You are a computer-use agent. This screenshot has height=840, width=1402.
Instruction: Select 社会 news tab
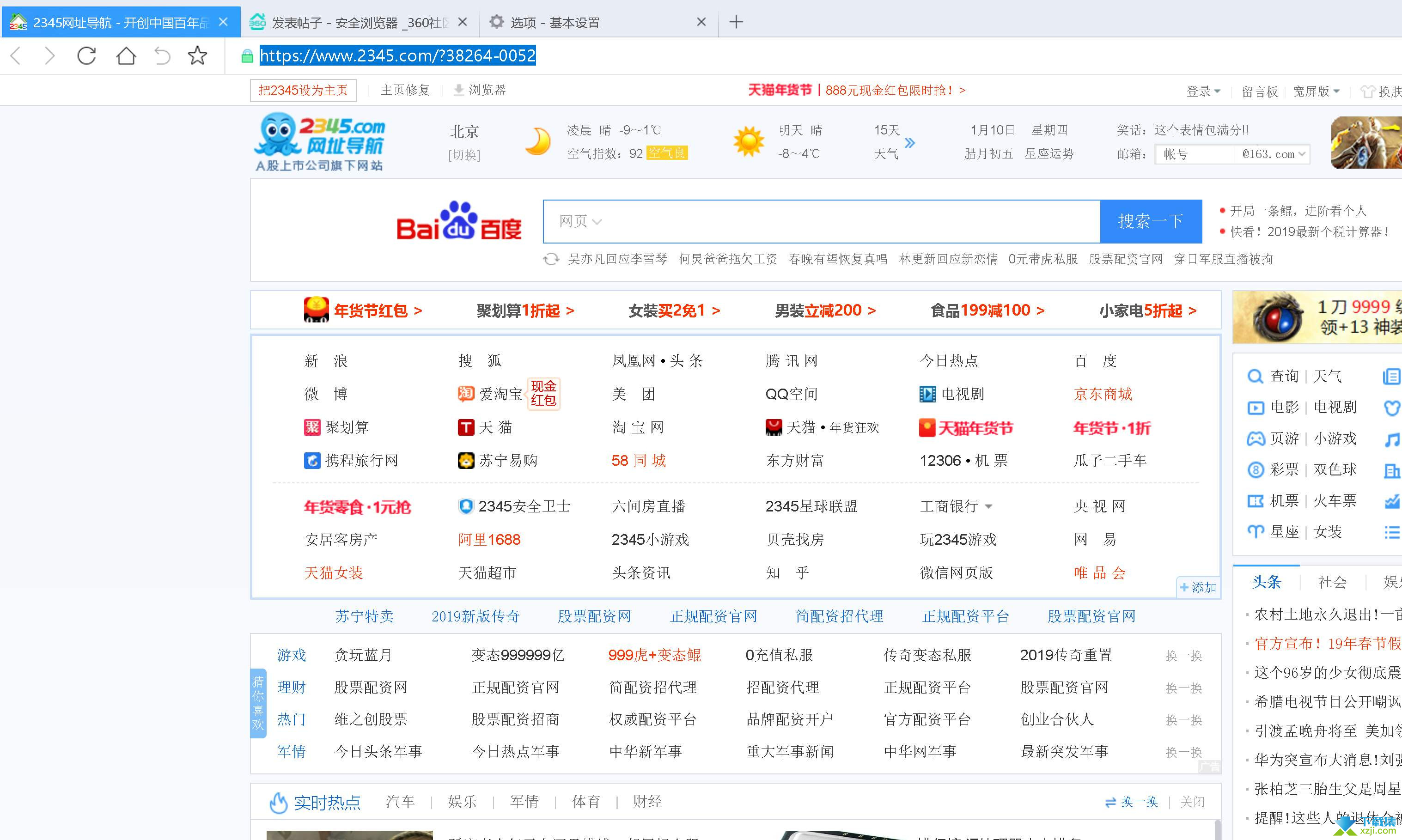coord(1332,582)
